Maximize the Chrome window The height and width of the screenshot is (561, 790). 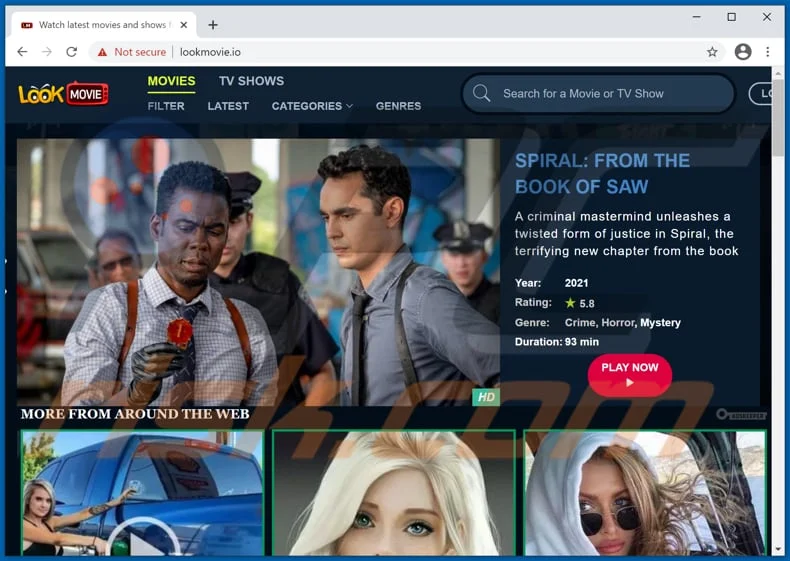[x=732, y=17]
